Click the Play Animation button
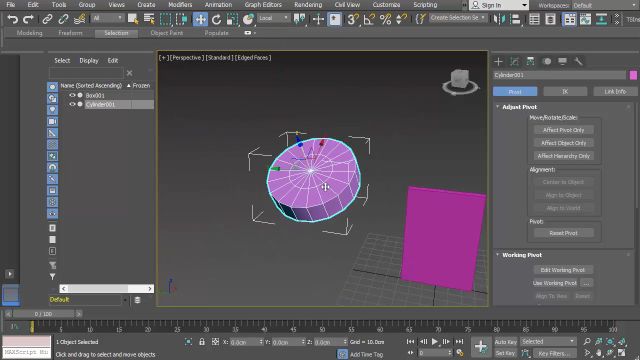 435,342
